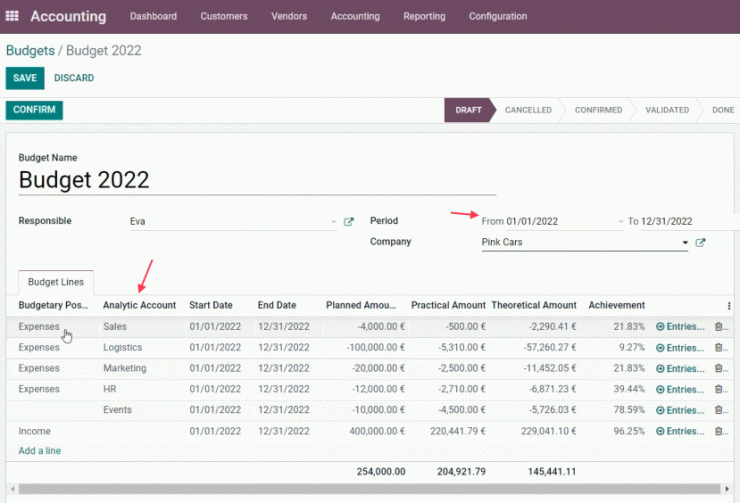Image resolution: width=740 pixels, height=503 pixels.
Task: Open the apps grid menu icon
Action: point(12,16)
